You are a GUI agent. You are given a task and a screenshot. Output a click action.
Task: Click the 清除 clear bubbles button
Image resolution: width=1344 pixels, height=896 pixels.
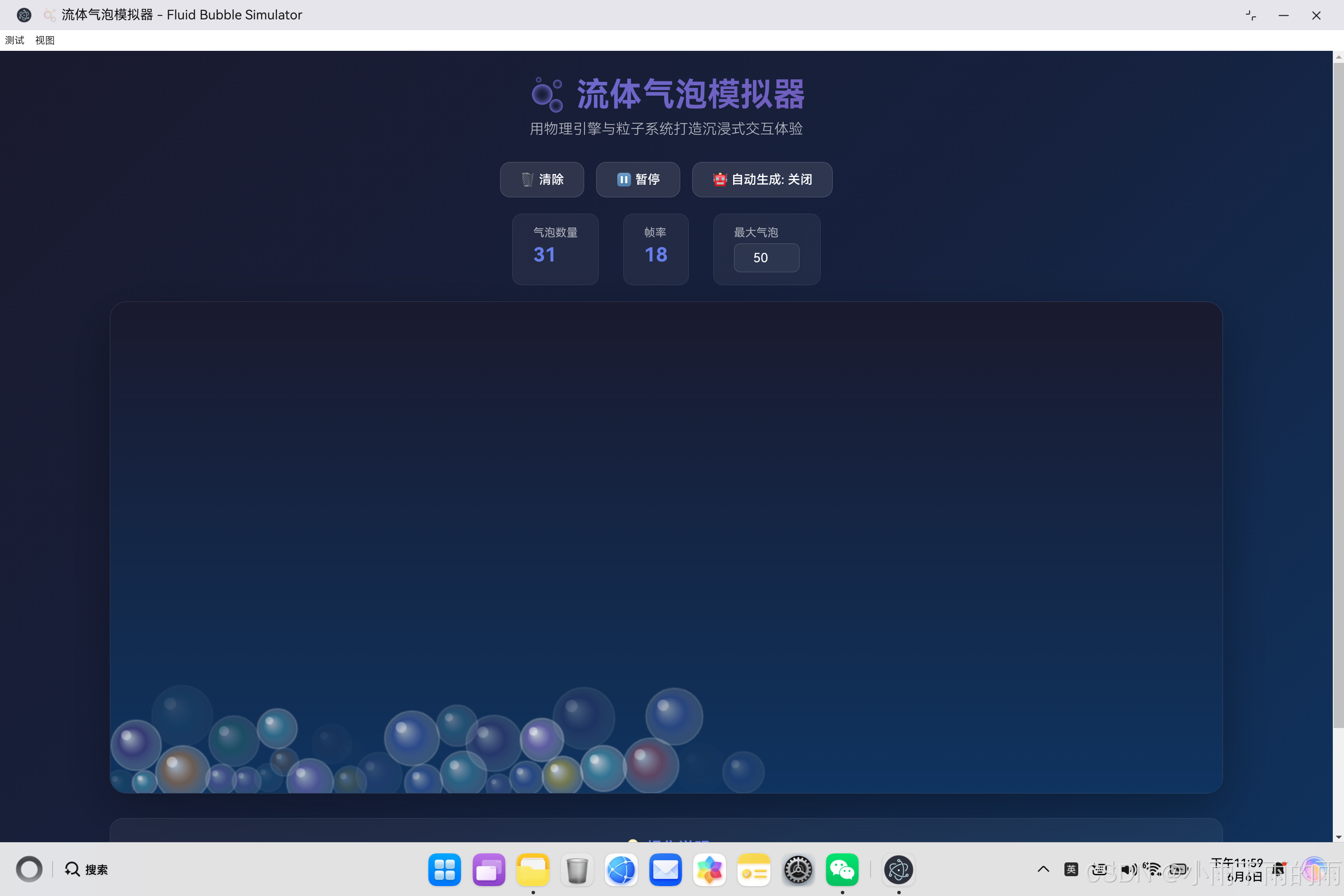(542, 180)
